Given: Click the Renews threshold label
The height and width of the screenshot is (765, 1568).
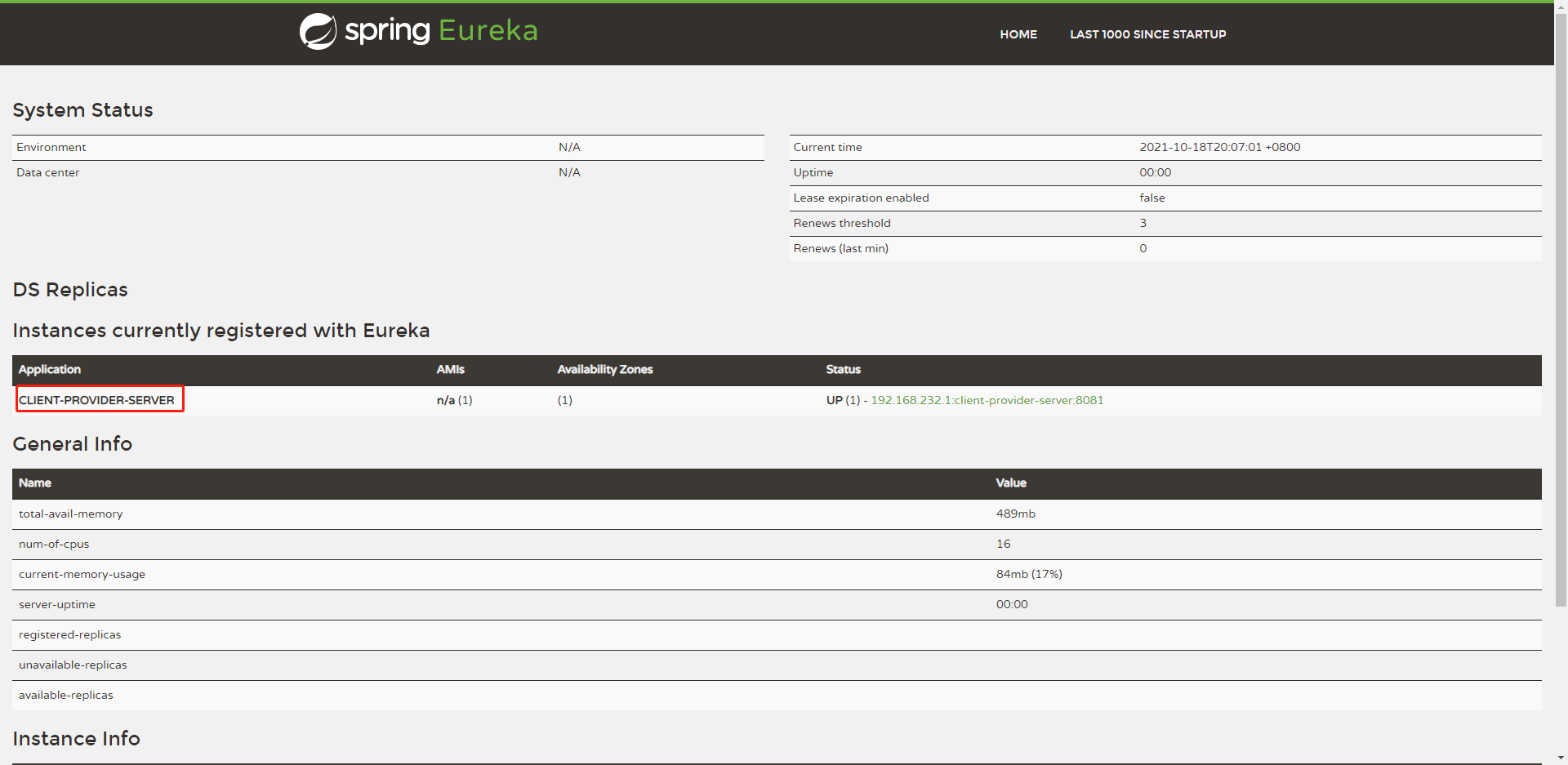Looking at the screenshot, I should pyautogui.click(x=842, y=223).
